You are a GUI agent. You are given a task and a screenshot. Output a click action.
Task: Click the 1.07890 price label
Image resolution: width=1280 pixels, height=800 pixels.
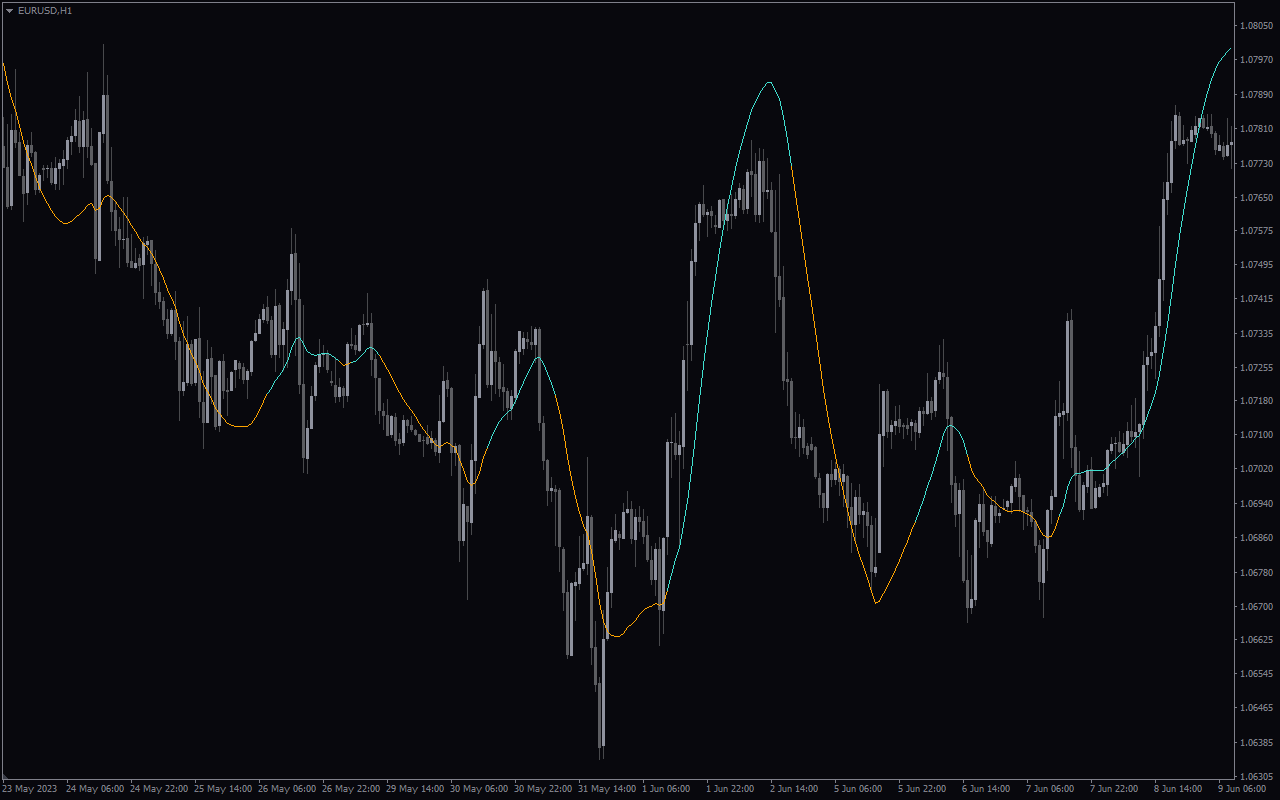tap(1256, 95)
